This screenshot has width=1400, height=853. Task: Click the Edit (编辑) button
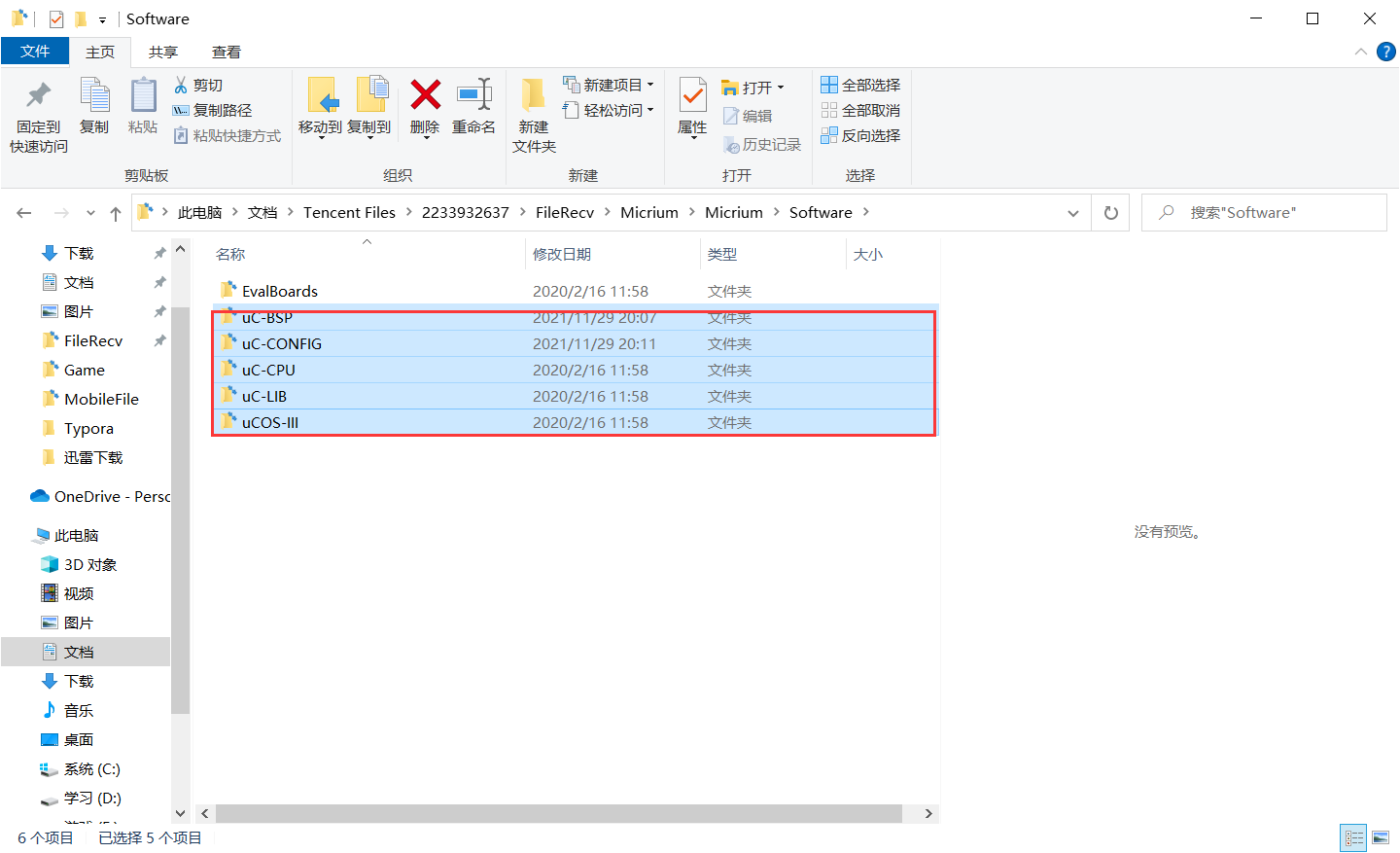pos(748,116)
